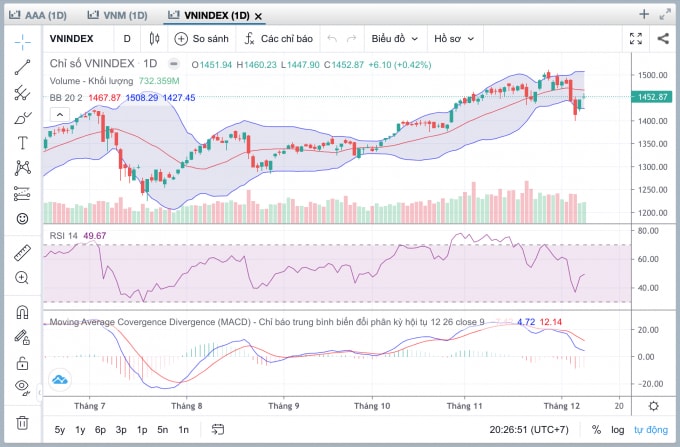Select the 5n time range
The width and height of the screenshot is (680, 447).
tap(163, 430)
